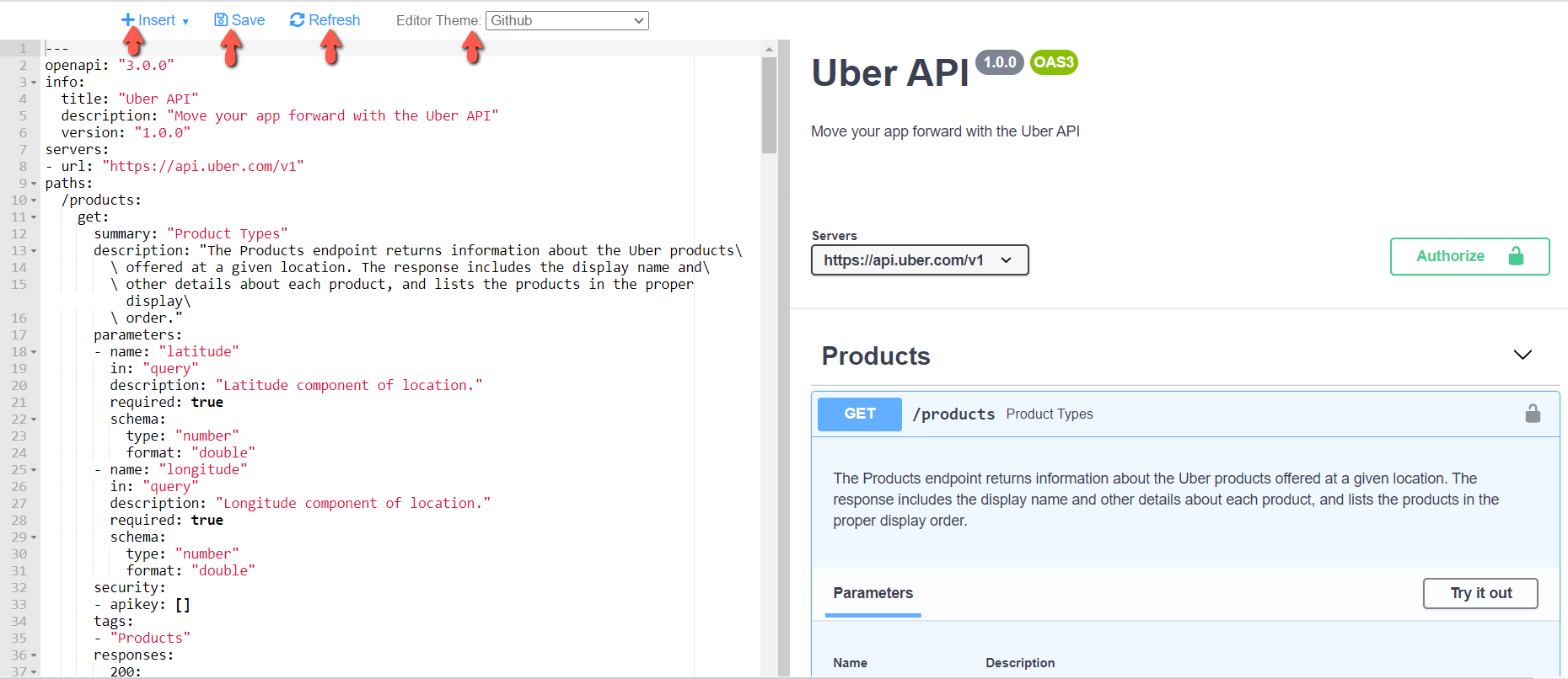Click the "Latitude component of location." description line
Viewport: 1568px width, 679px height.
pyautogui.click(x=296, y=385)
